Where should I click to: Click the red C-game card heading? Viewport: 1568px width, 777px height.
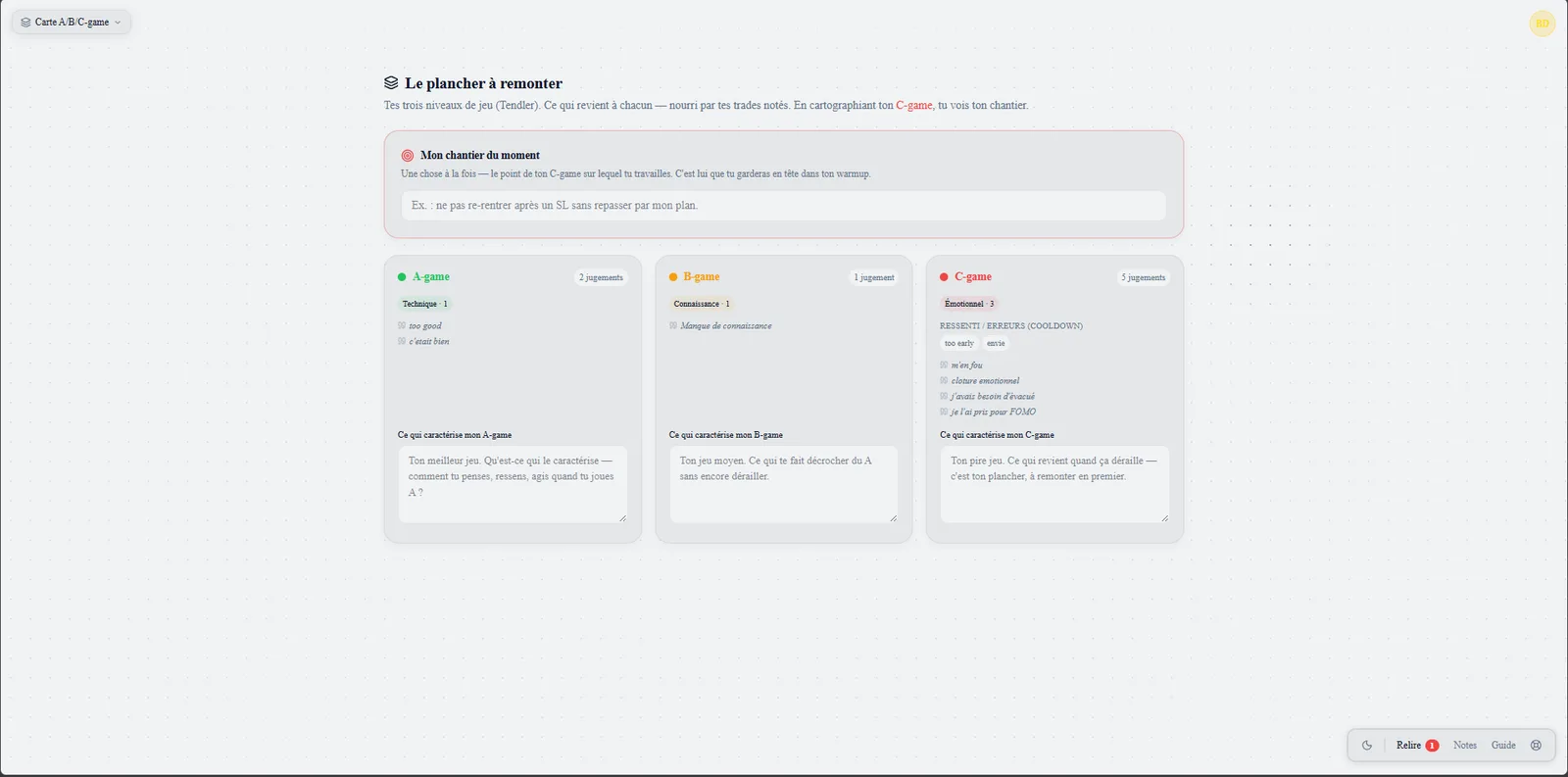tap(973, 277)
